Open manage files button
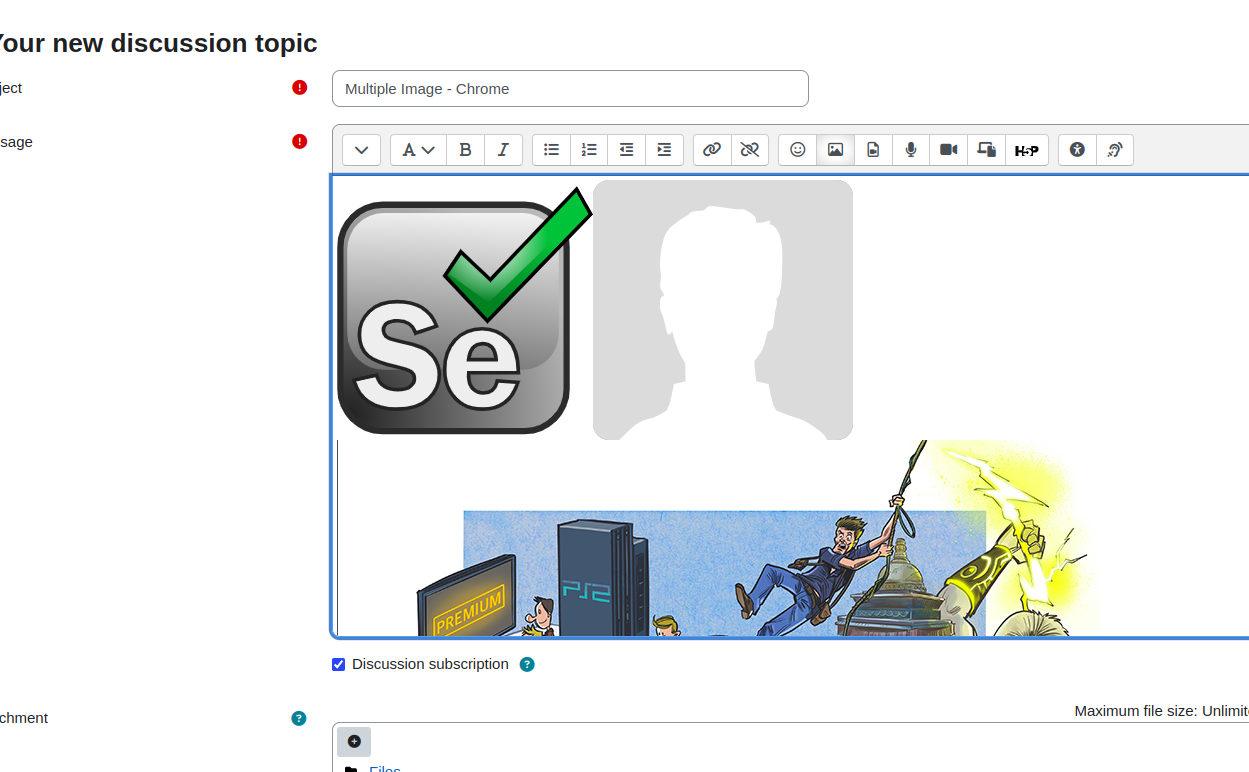This screenshot has height=772, width=1249. point(987,150)
